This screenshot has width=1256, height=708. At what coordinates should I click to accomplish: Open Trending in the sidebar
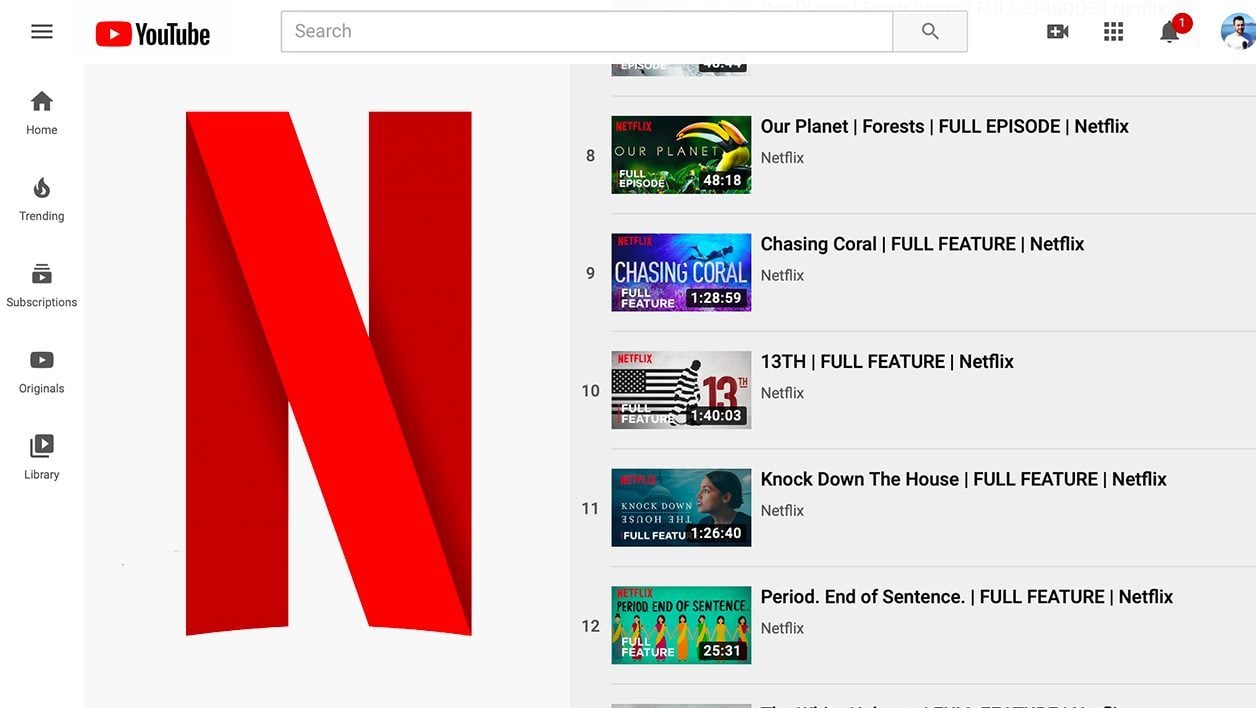click(x=42, y=199)
